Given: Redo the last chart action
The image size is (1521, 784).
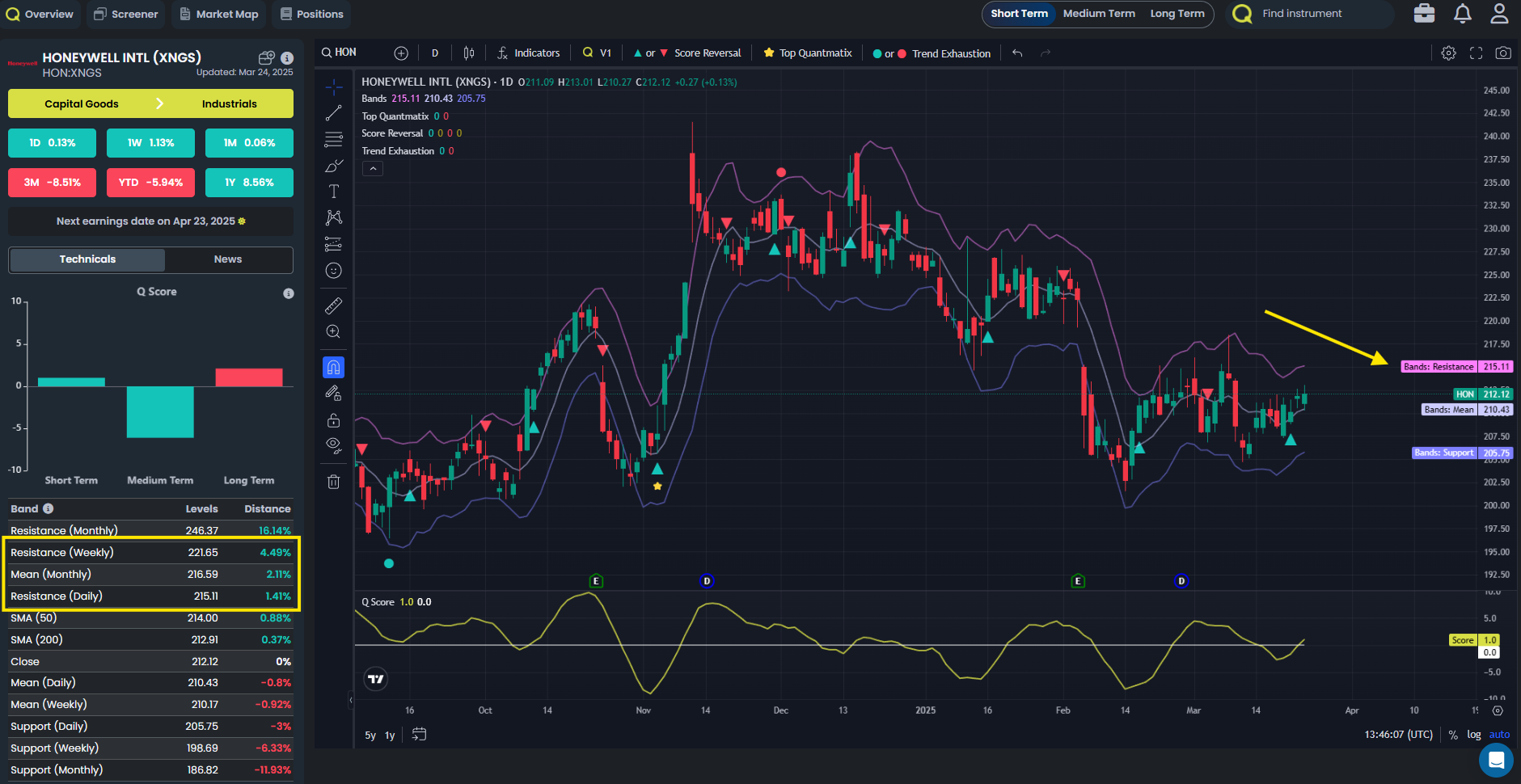Looking at the screenshot, I should tap(1046, 53).
